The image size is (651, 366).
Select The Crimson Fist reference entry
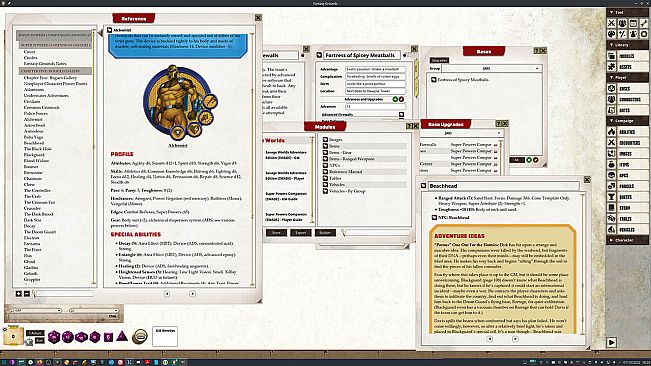(x=39, y=202)
